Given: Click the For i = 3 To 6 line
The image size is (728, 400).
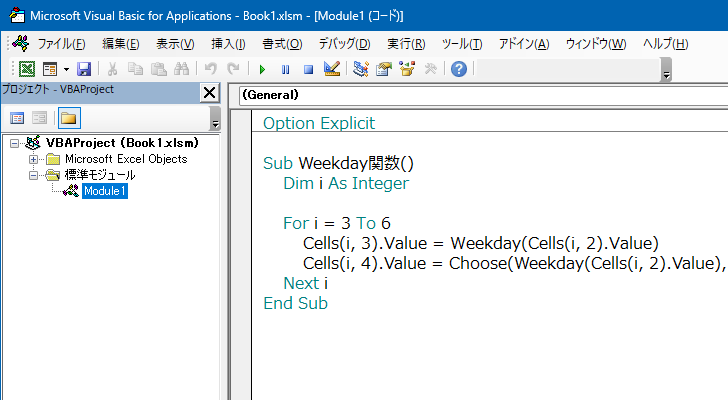Looking at the screenshot, I should [x=337, y=223].
